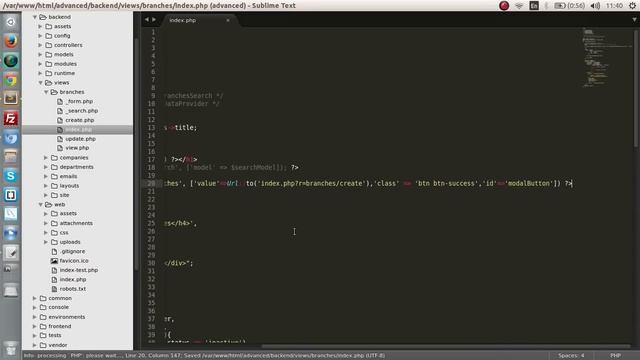Screen dimensions: 640x360
Task: Open the Ubuntu Dash search icon
Action: point(11,22)
